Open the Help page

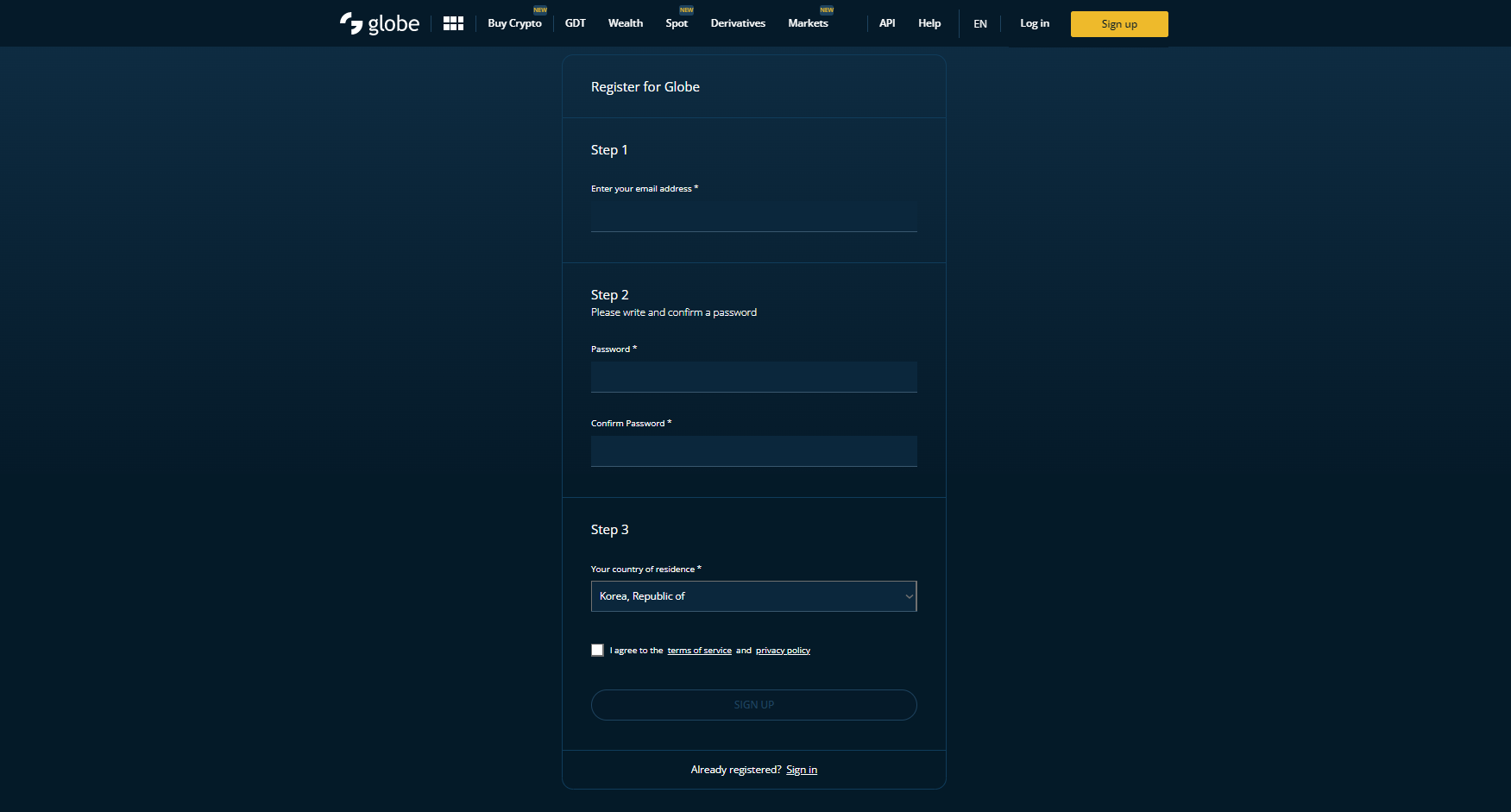929,23
